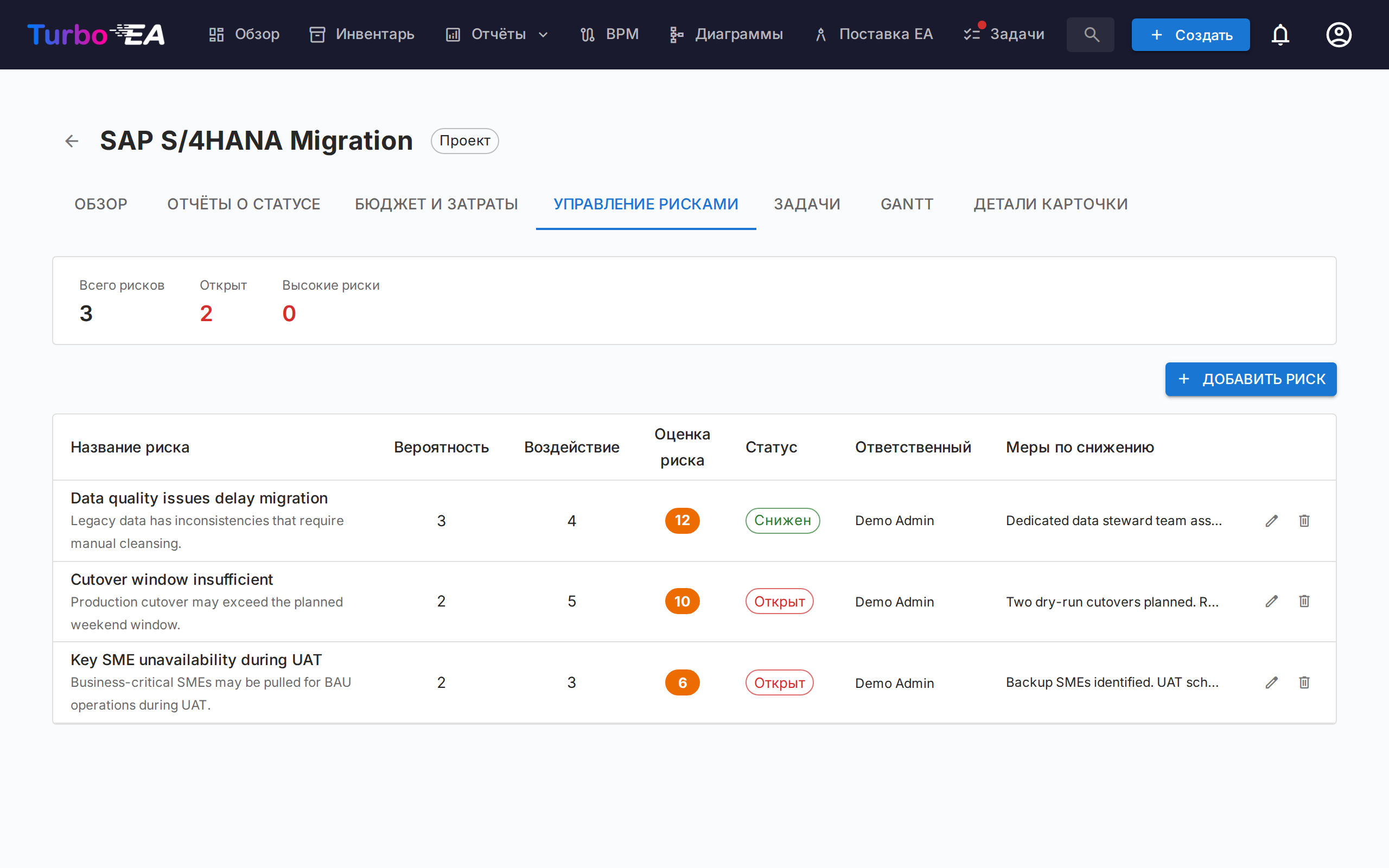Delete the Cutover window insufficient risk
This screenshot has width=1389, height=868.
click(1304, 601)
